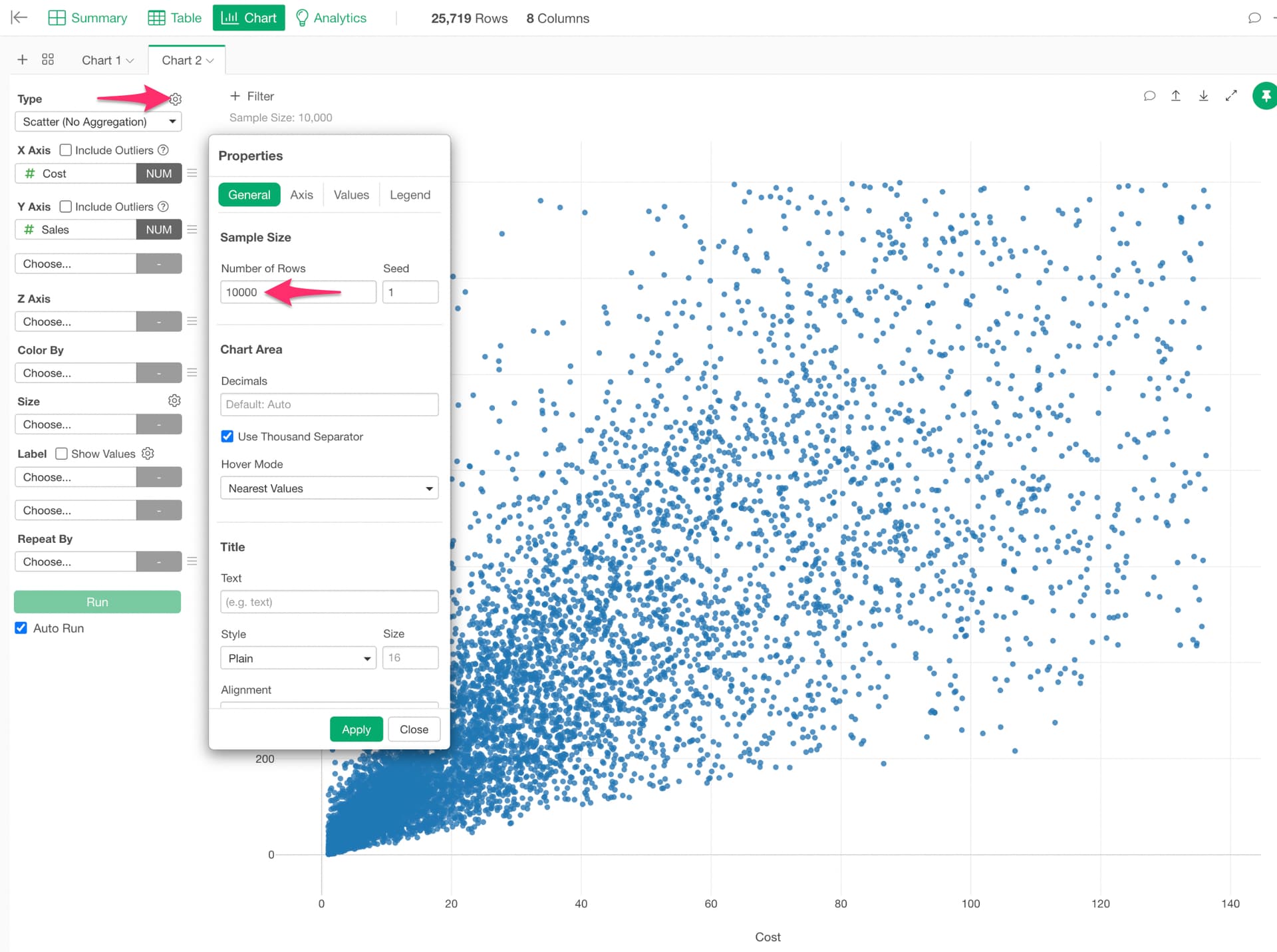Click the green pin icon

(1264, 96)
